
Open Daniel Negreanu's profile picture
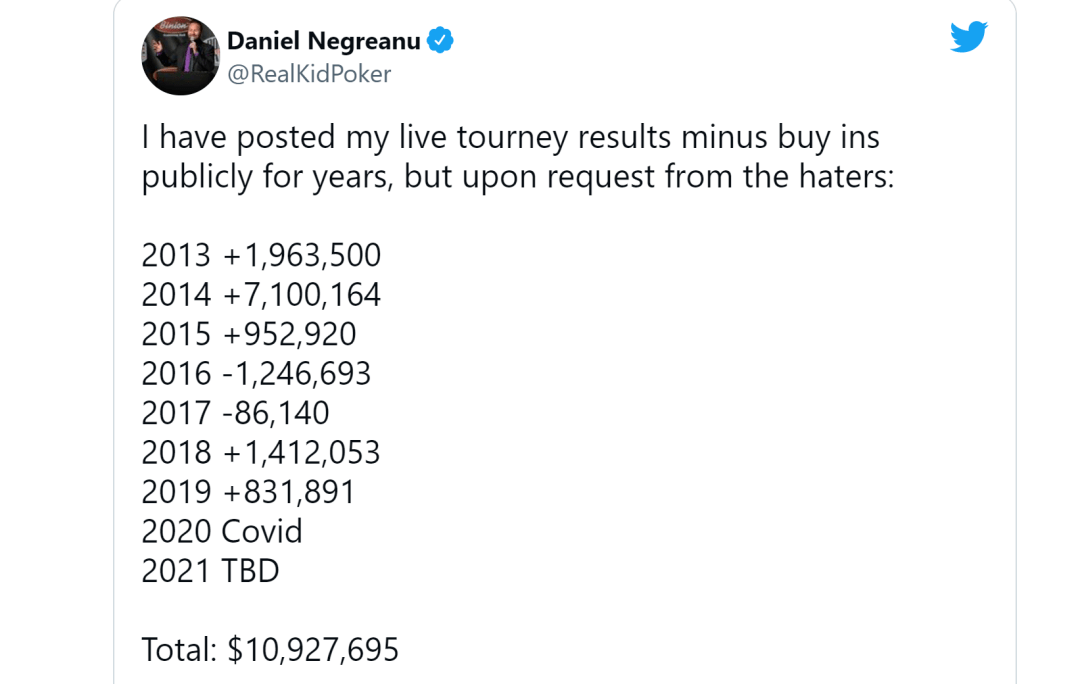[x=180, y=56]
